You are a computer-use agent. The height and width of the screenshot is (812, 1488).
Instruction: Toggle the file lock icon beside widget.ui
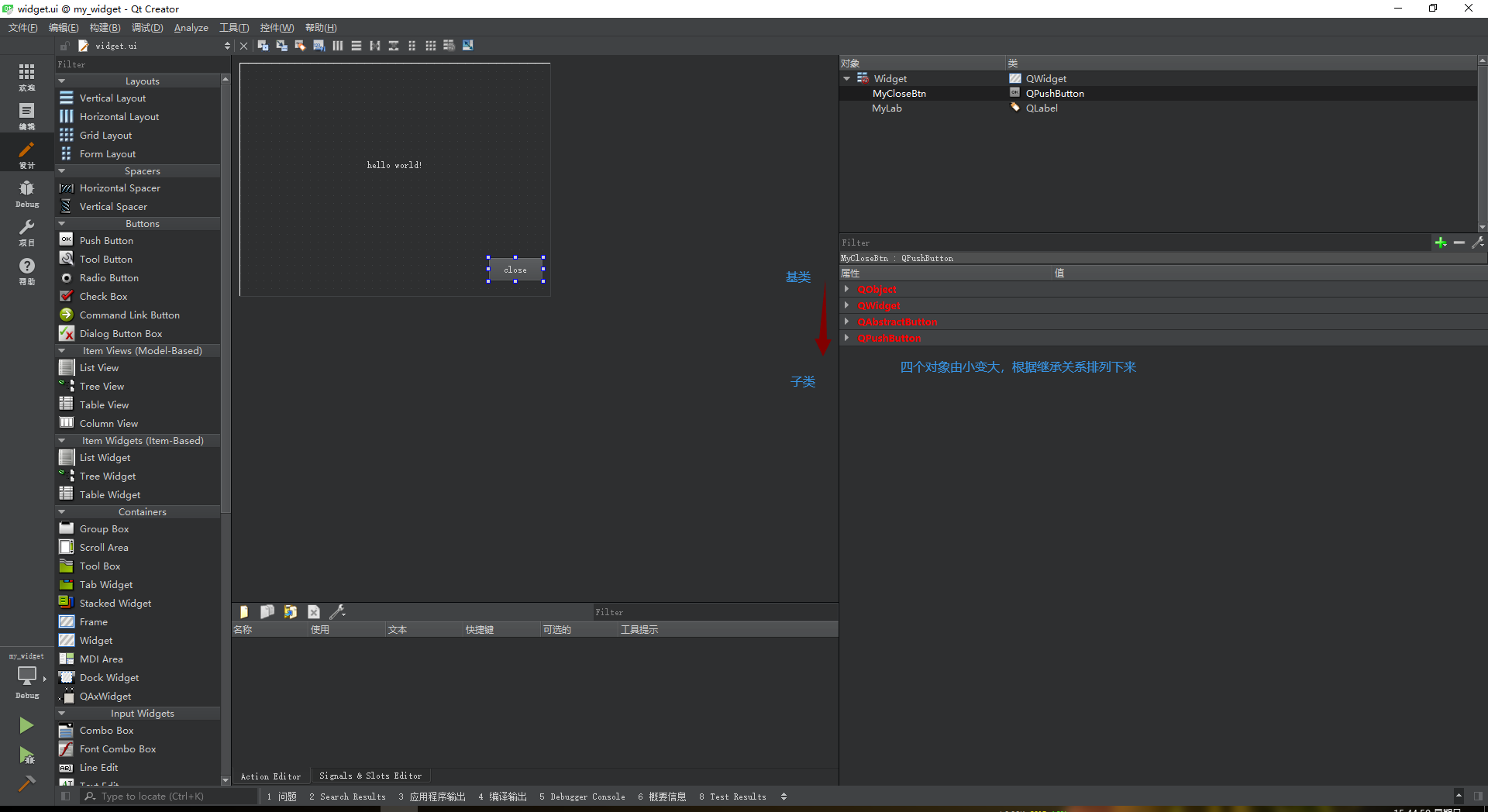click(x=65, y=46)
